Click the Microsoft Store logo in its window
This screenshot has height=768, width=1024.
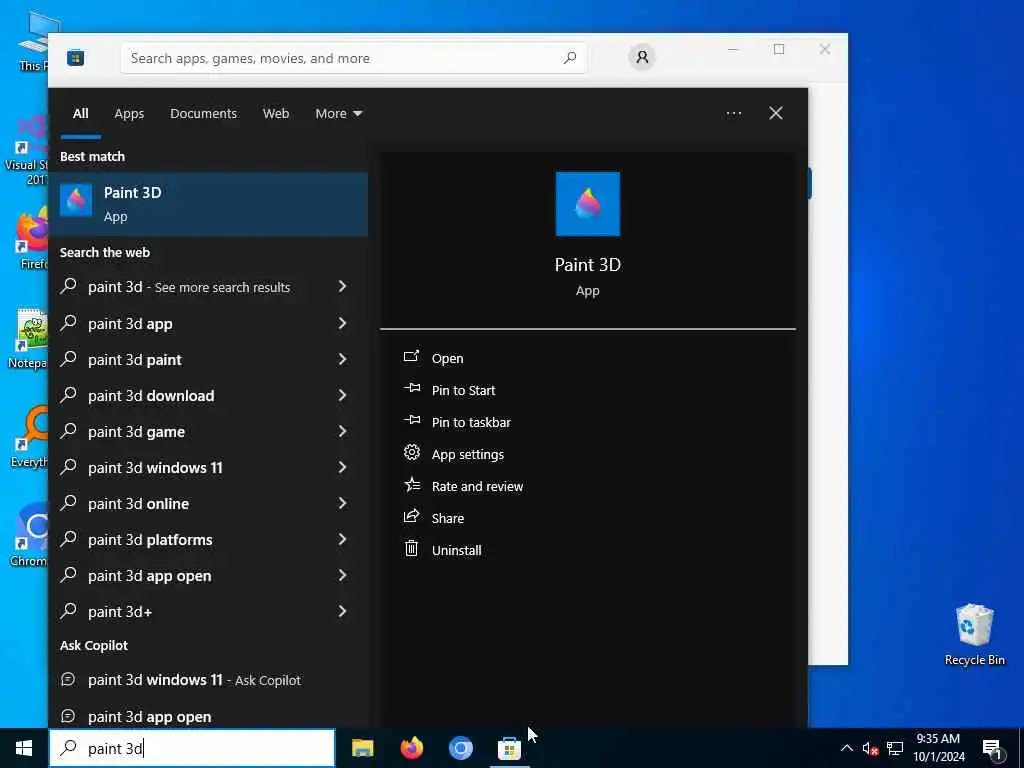pos(76,58)
